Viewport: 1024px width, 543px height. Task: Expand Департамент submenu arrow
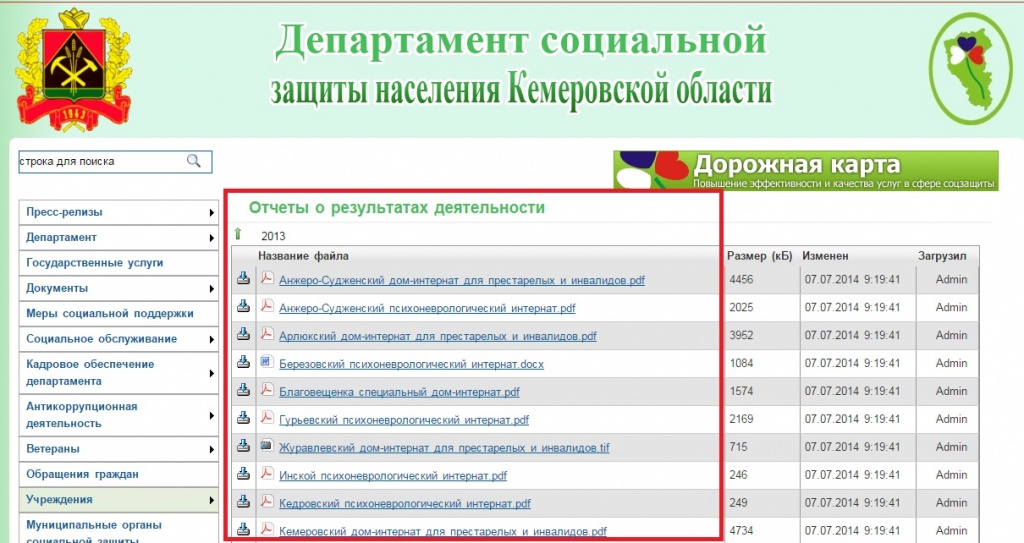tap(212, 238)
